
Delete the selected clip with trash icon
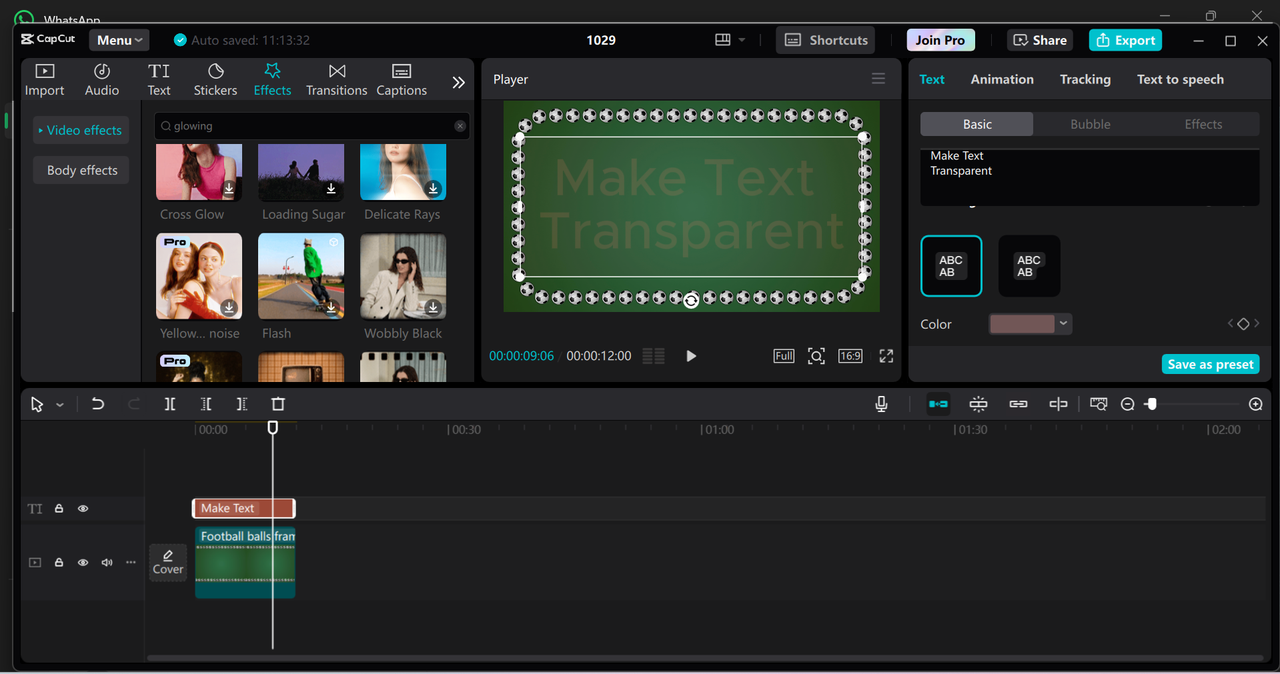click(278, 404)
